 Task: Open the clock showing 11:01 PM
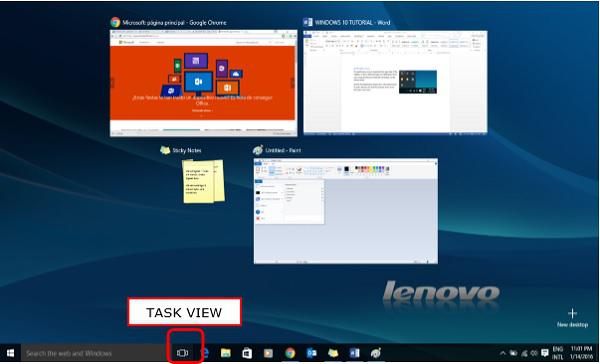[581, 353]
